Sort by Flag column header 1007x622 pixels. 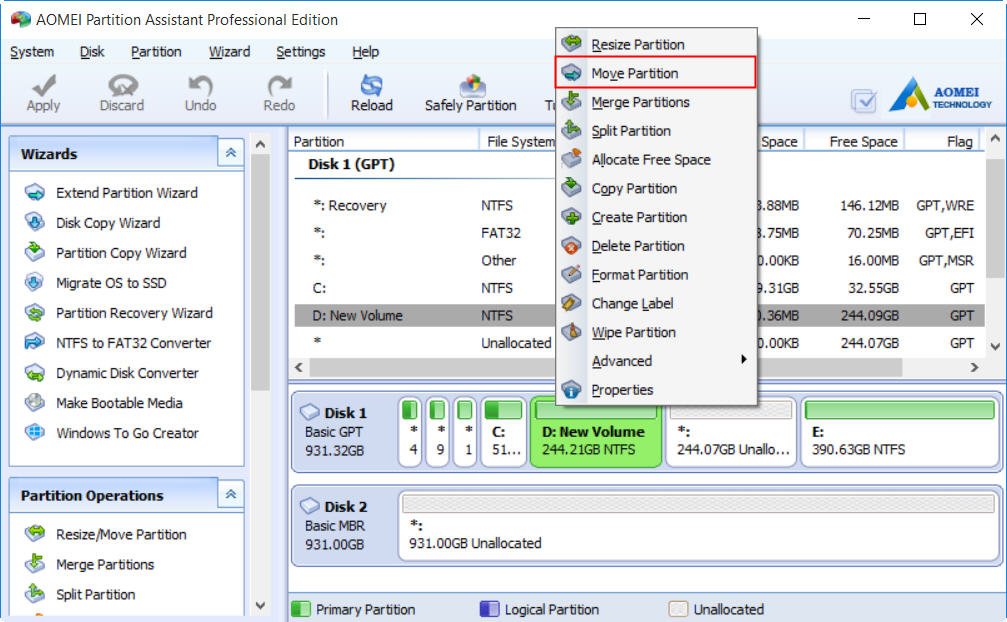[944, 141]
